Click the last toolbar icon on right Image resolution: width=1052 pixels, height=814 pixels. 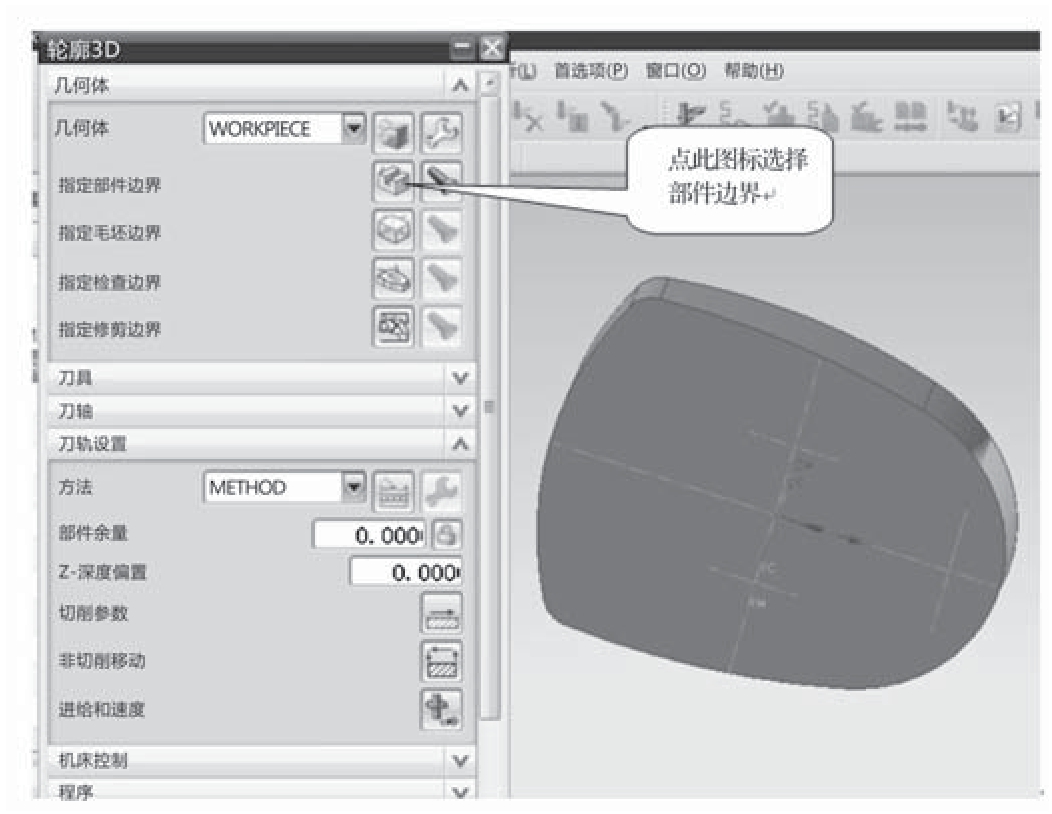pos(1007,115)
